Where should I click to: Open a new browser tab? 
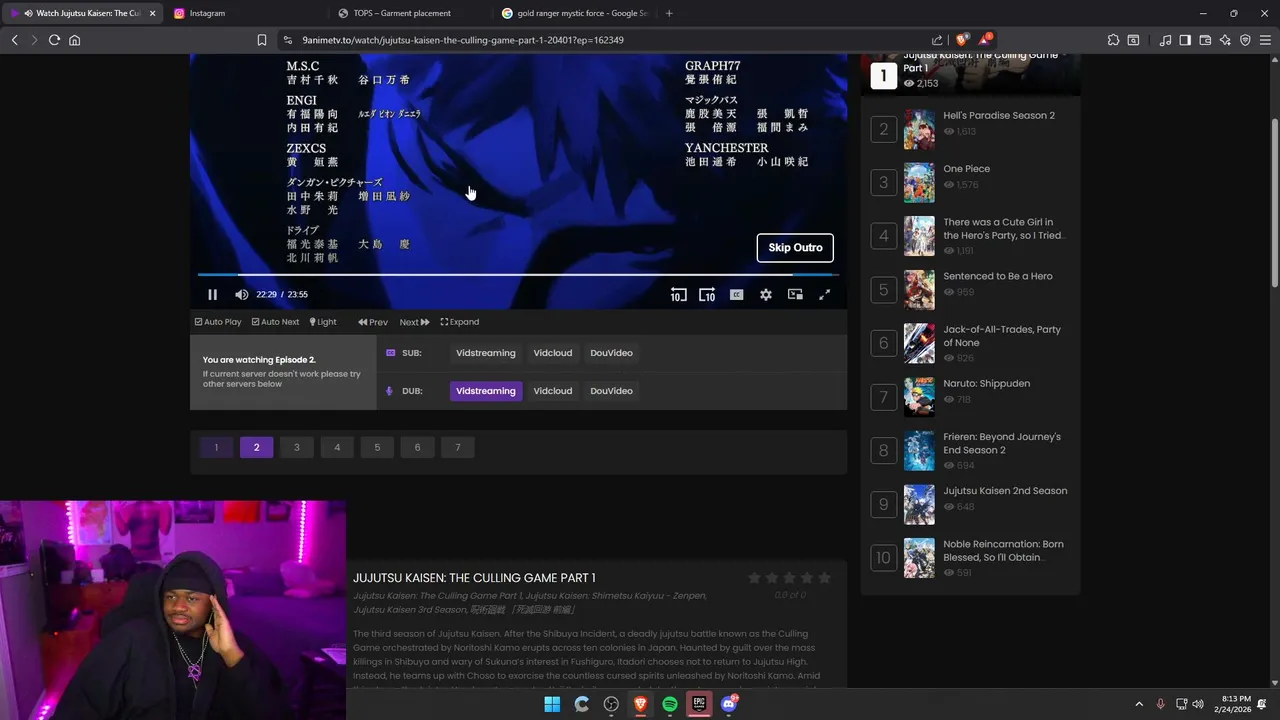[669, 13]
